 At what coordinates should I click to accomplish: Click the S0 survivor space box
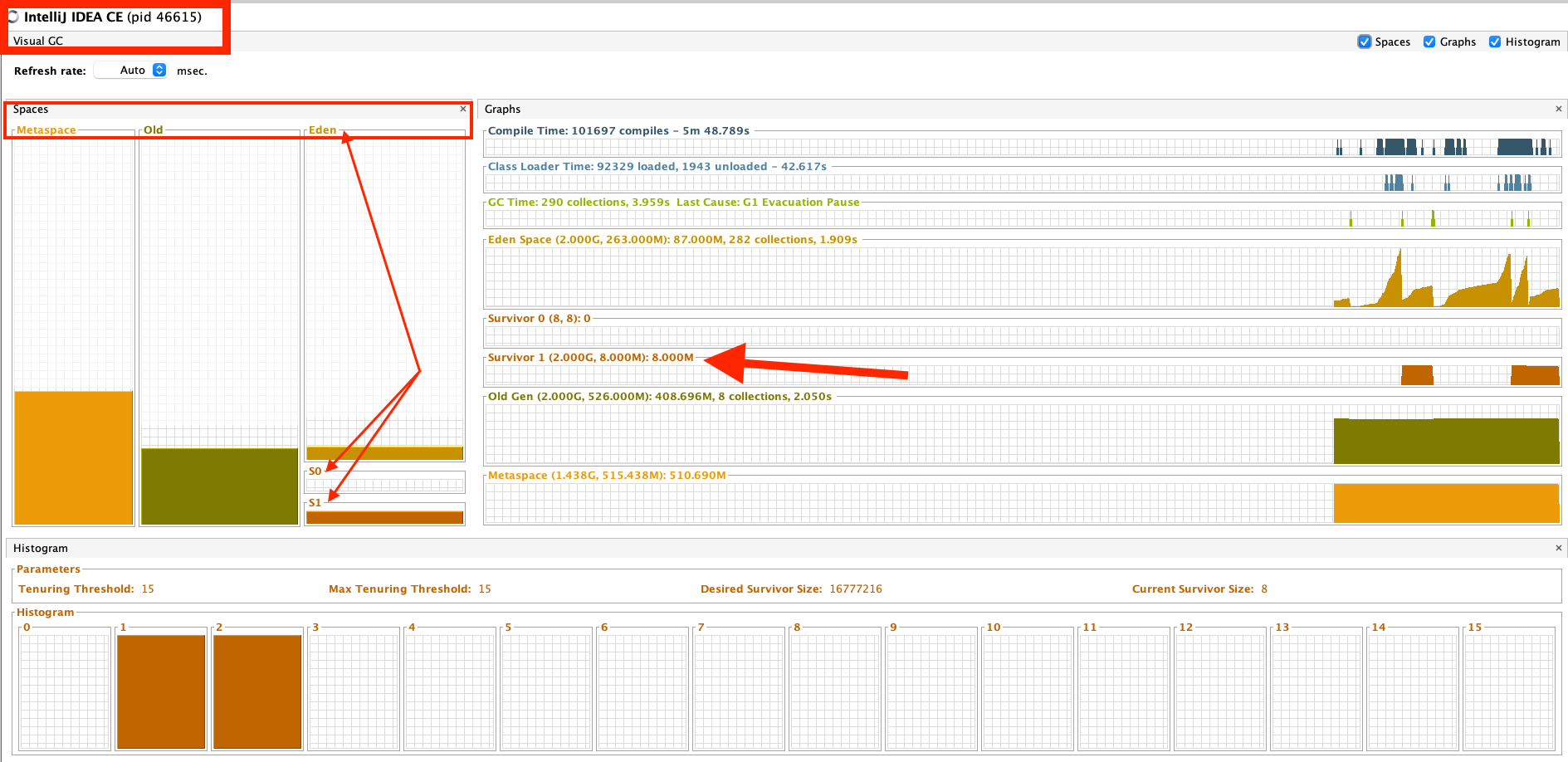pos(384,484)
